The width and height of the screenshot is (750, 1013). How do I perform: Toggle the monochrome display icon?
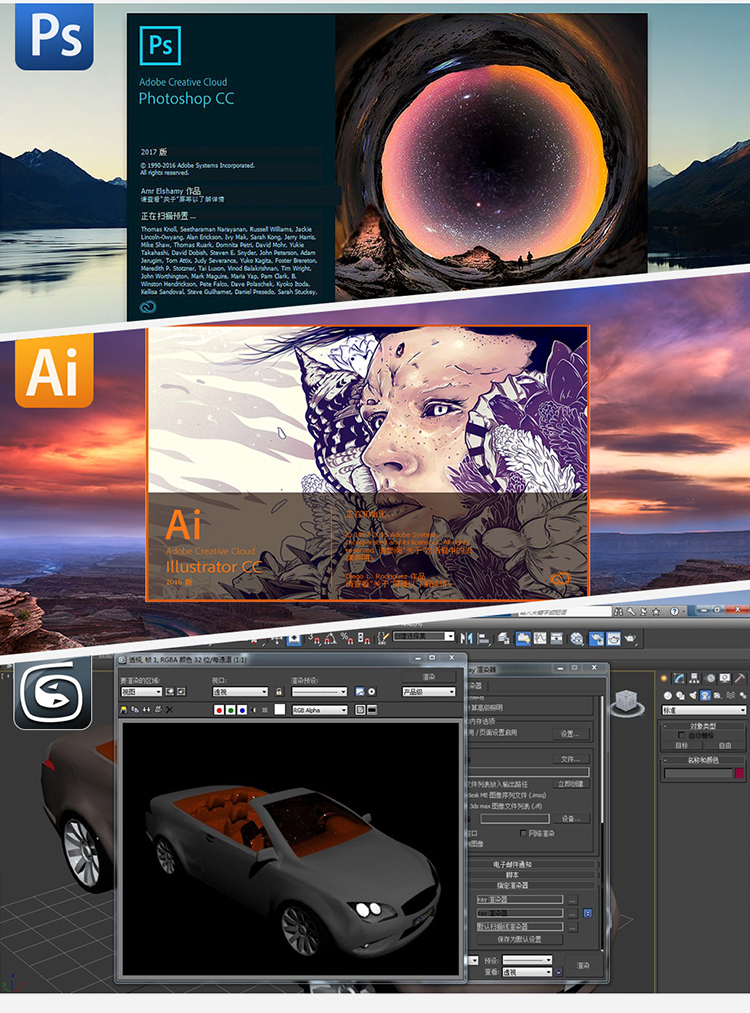click(264, 710)
